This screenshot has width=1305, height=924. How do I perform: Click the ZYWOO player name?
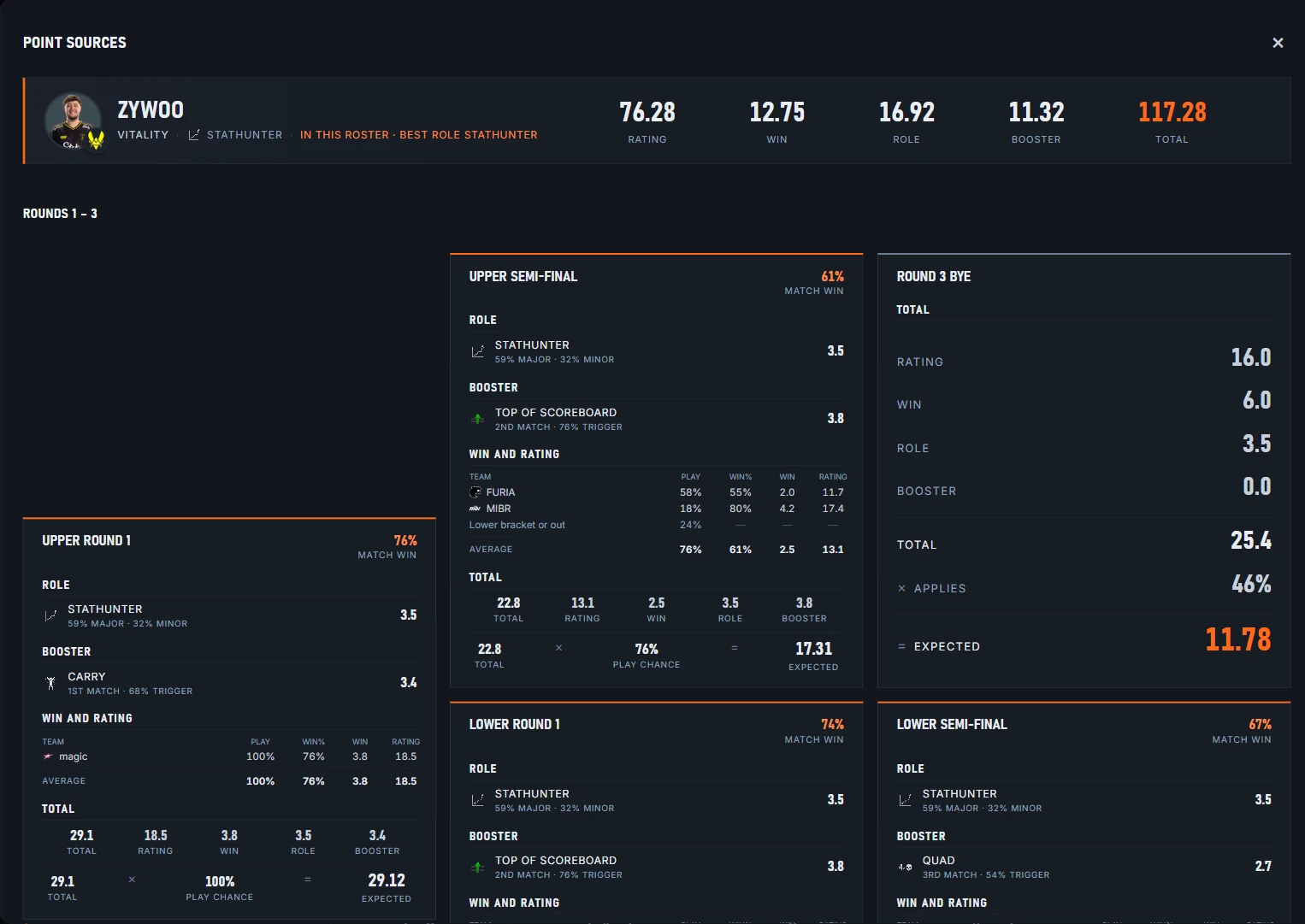point(151,110)
